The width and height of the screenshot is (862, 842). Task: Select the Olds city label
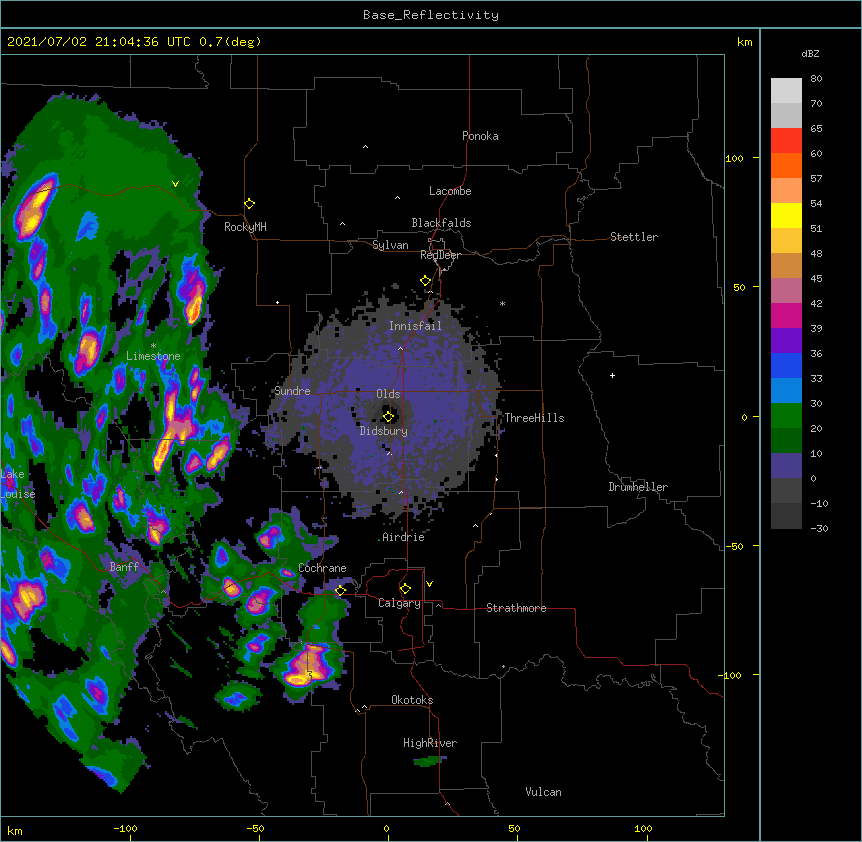point(388,394)
